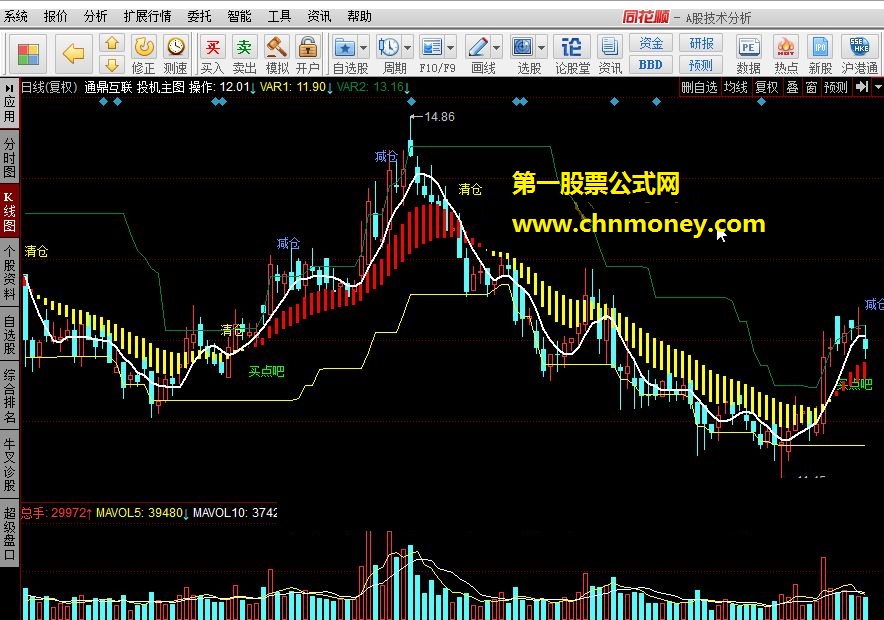The height and width of the screenshot is (620, 884).
Task: Click the yellow down arrow icon
Action: click(x=112, y=64)
